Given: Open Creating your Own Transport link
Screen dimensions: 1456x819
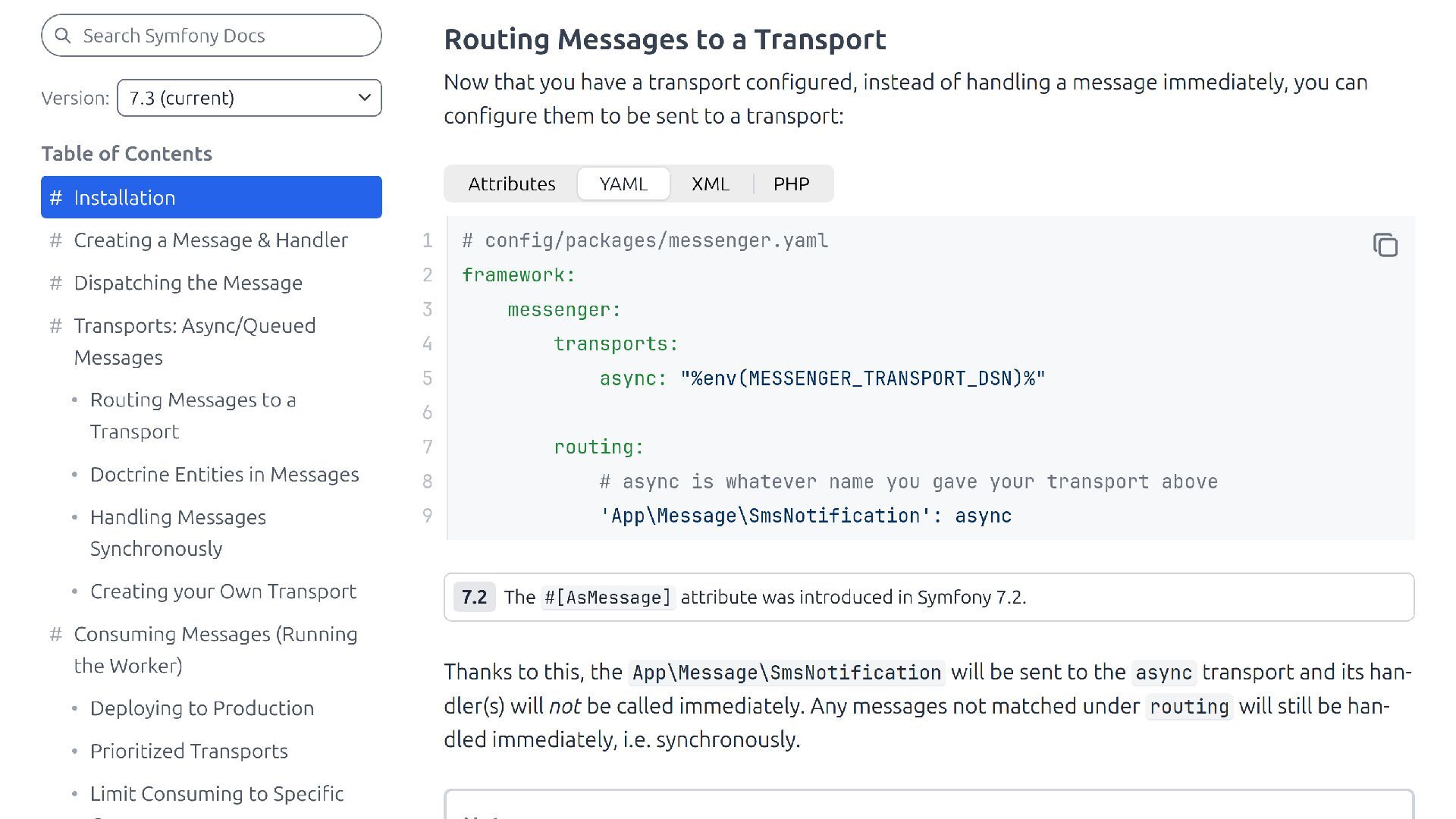Looking at the screenshot, I should (223, 591).
